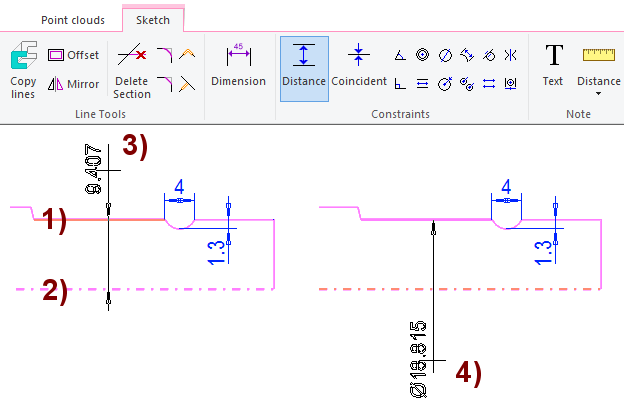Apply the Symmetric constraint

point(511,55)
